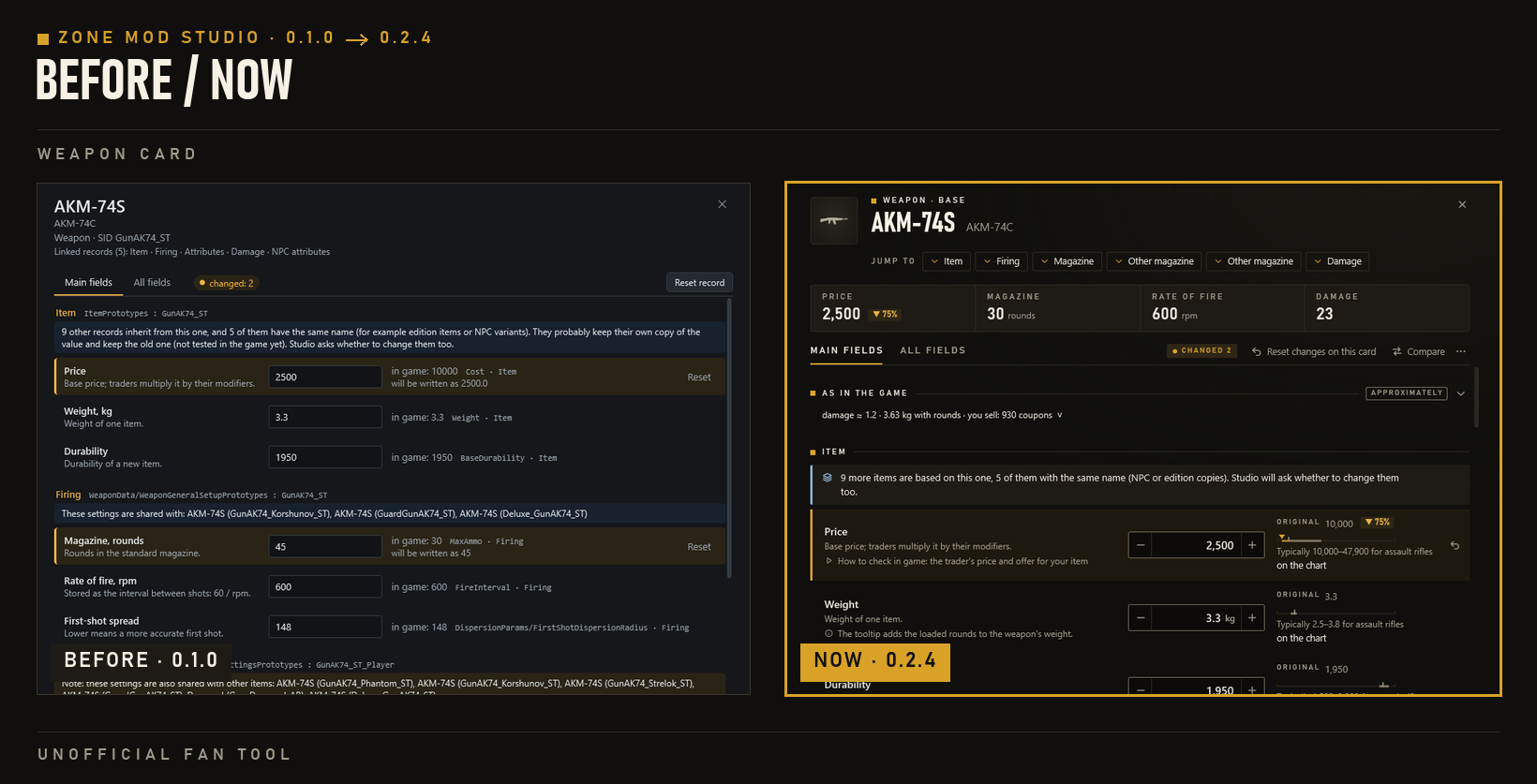Increase Weight with the plus button

1252,618
